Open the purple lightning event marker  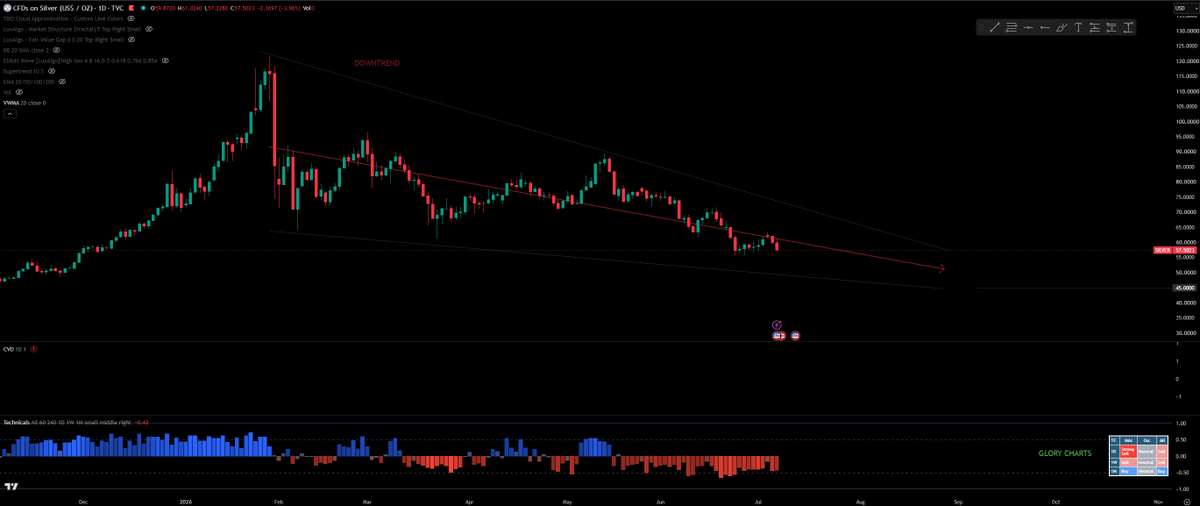(x=777, y=325)
